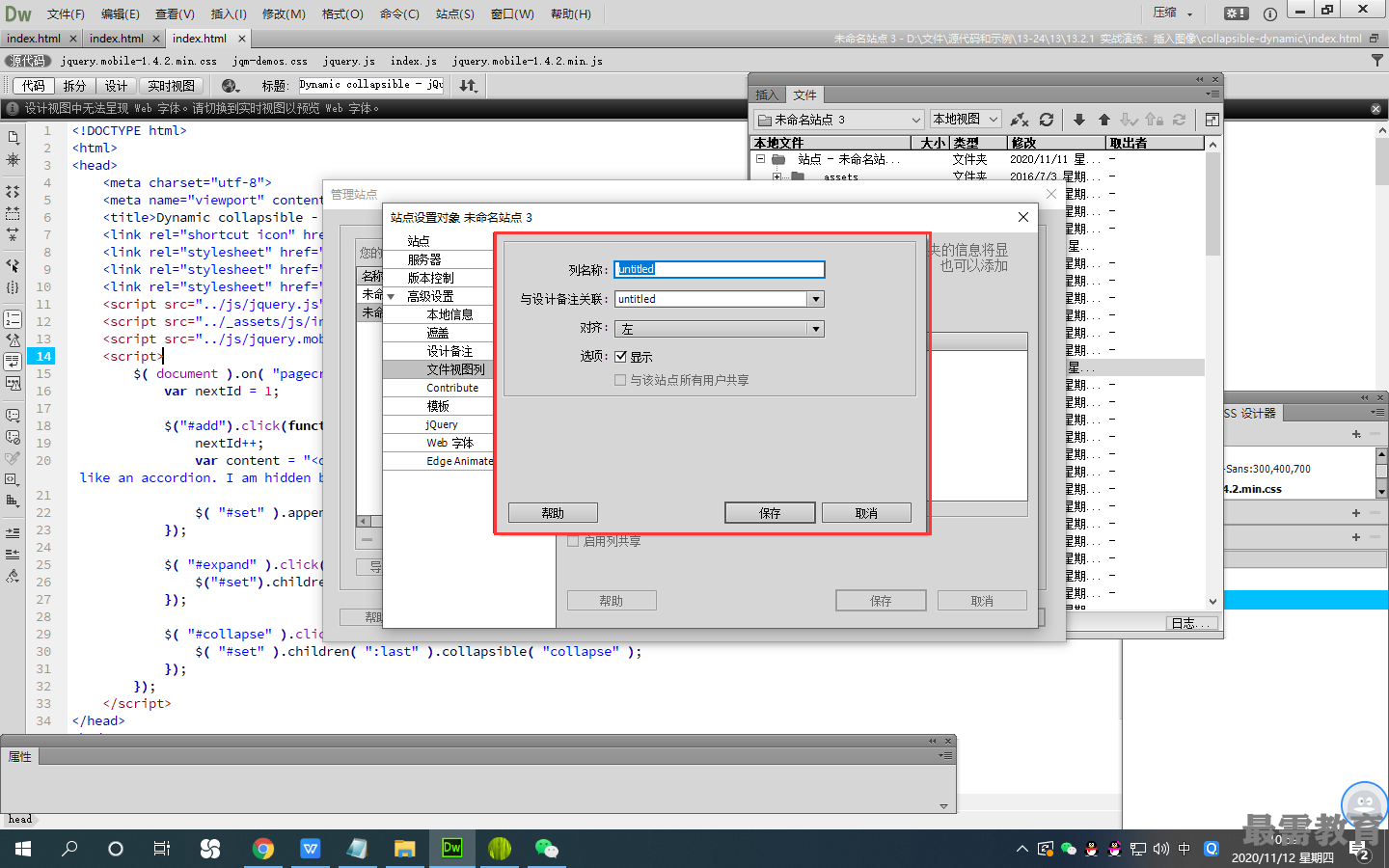Click 类型 column header in Files panel

click(x=979, y=143)
